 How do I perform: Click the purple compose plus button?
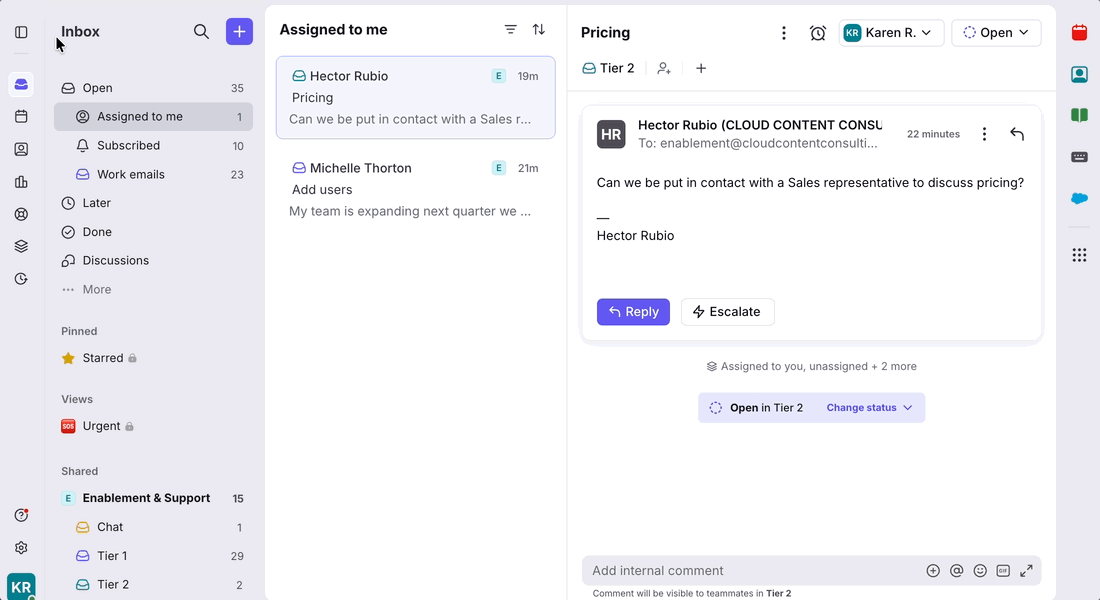239,32
